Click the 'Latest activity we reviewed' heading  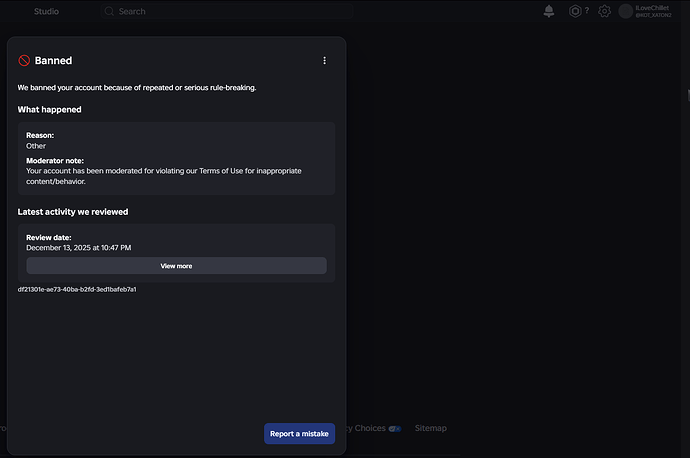click(73, 212)
